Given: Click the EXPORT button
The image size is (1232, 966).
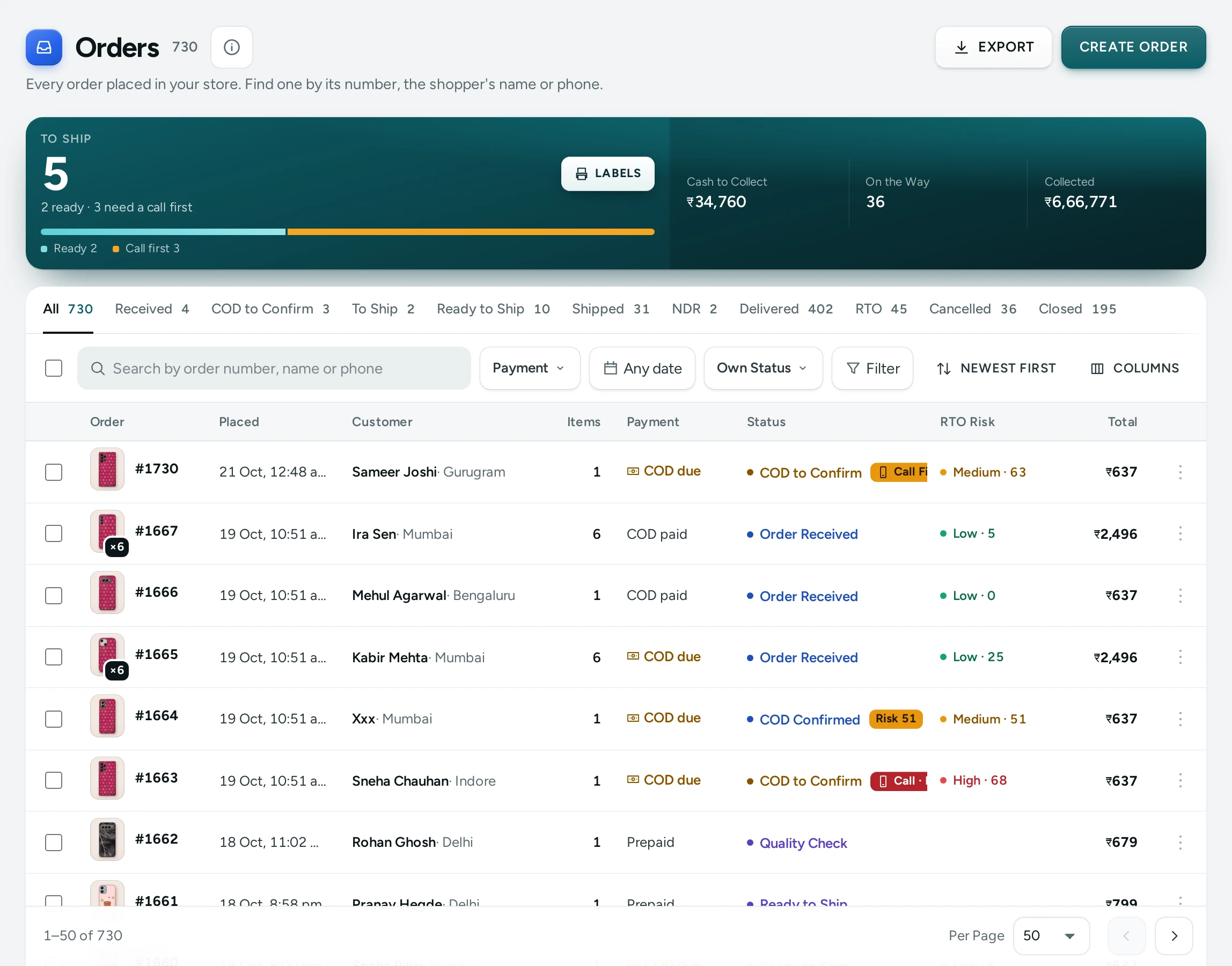Looking at the screenshot, I should point(993,47).
